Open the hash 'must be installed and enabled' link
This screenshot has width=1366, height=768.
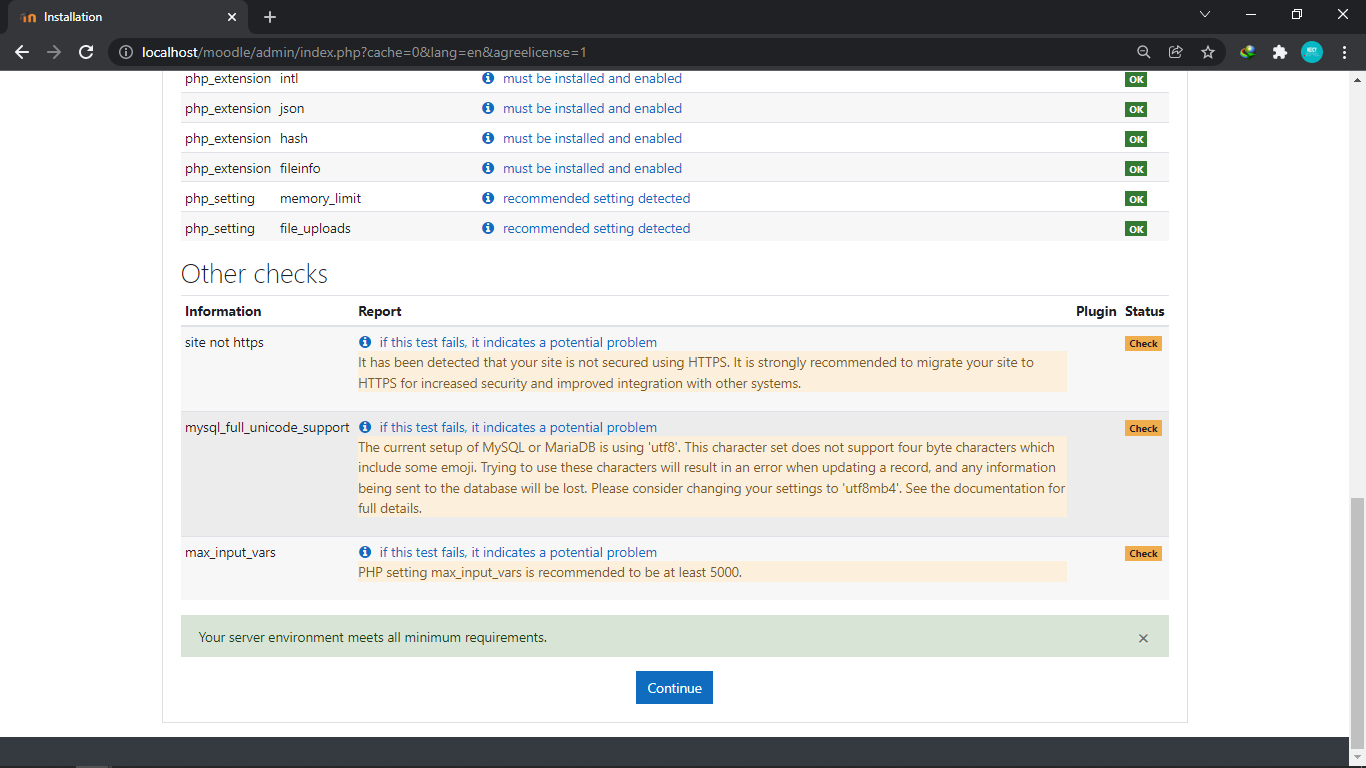click(592, 138)
